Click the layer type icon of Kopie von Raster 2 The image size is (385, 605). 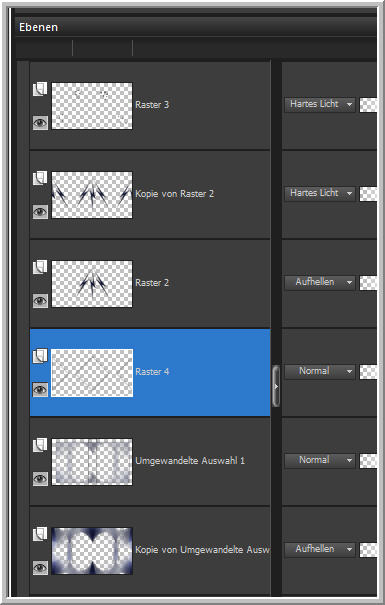[x=40, y=178]
